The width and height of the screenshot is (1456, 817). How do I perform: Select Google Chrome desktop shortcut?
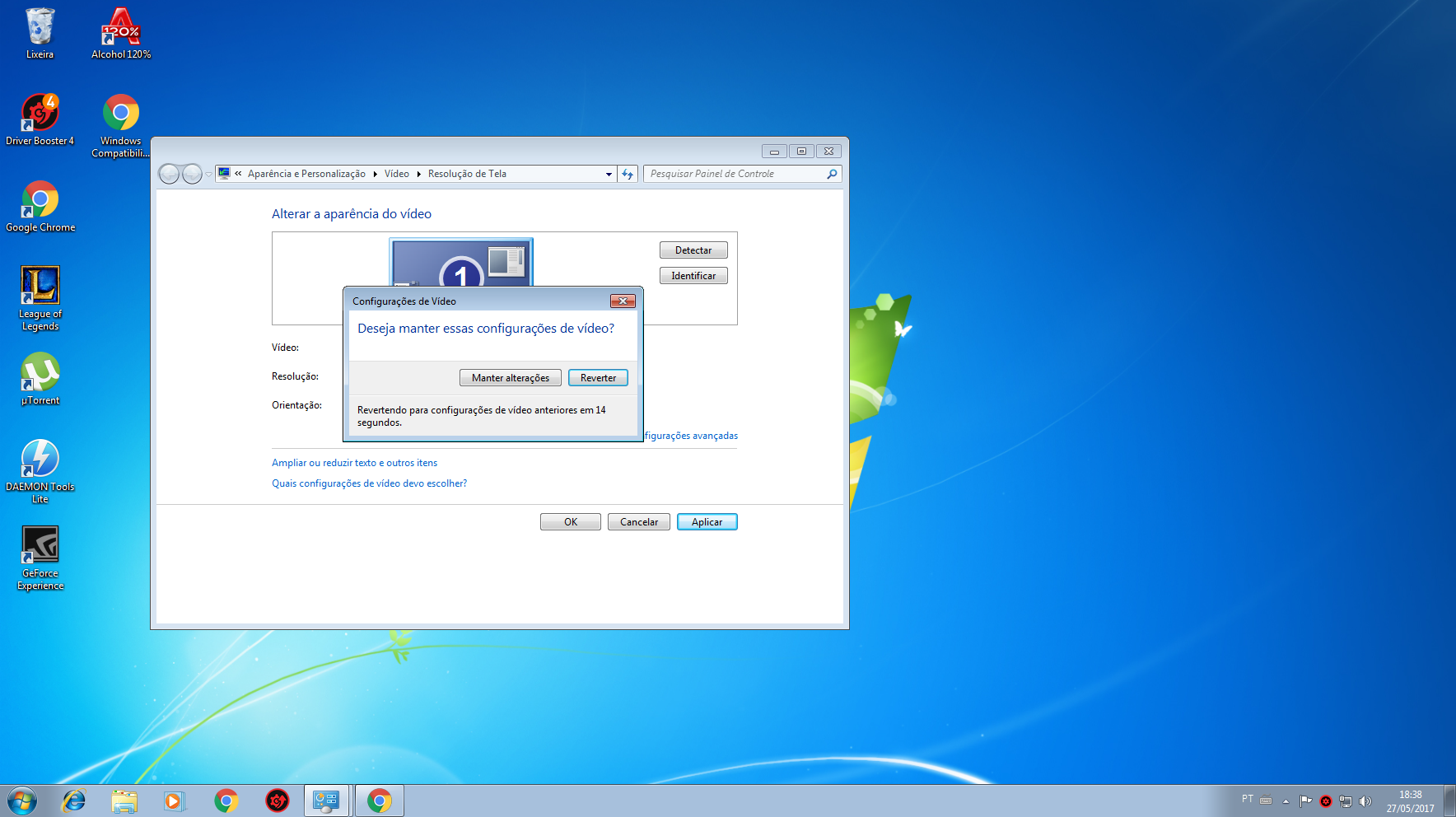click(40, 206)
